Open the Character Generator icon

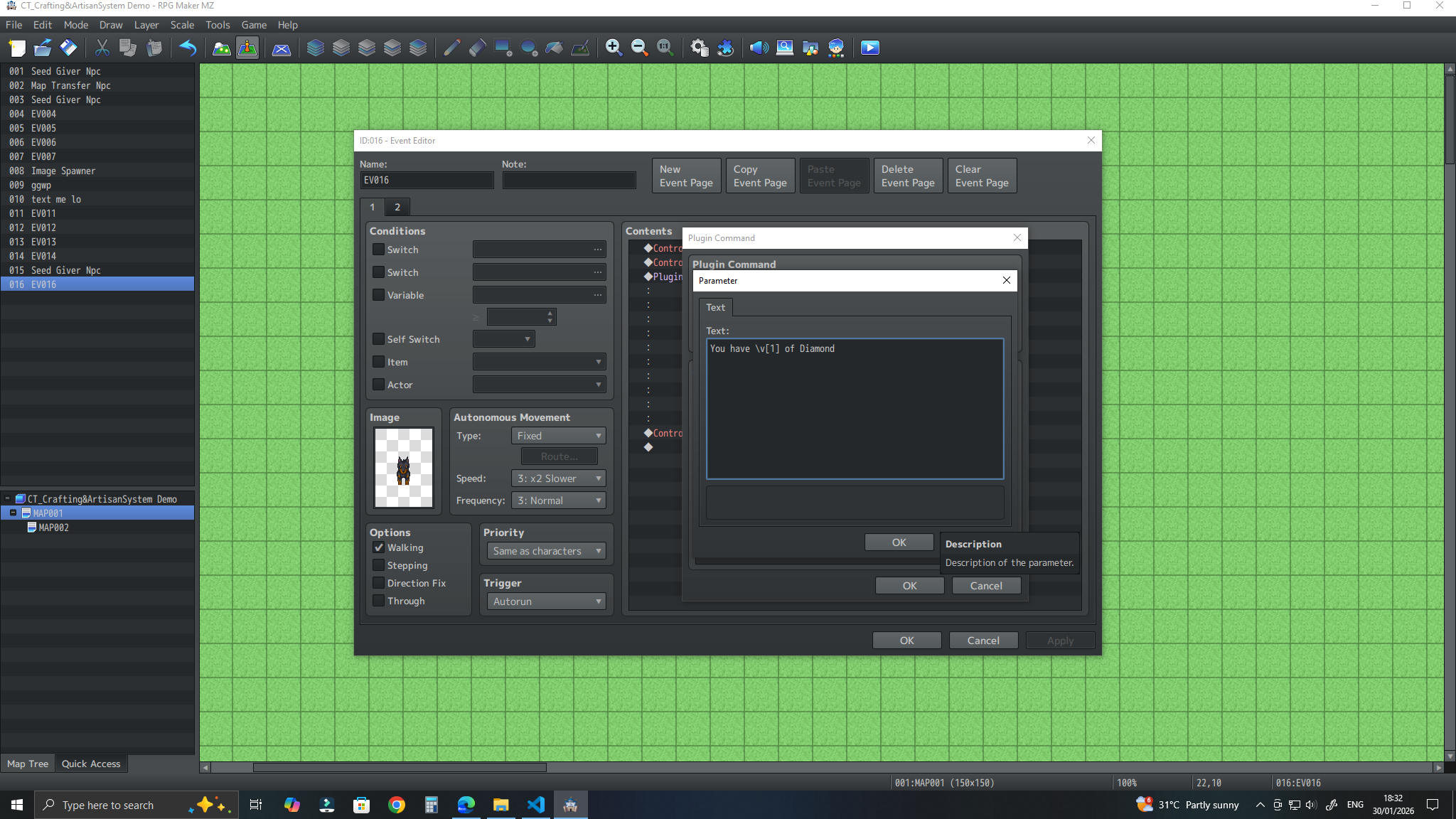coord(836,48)
